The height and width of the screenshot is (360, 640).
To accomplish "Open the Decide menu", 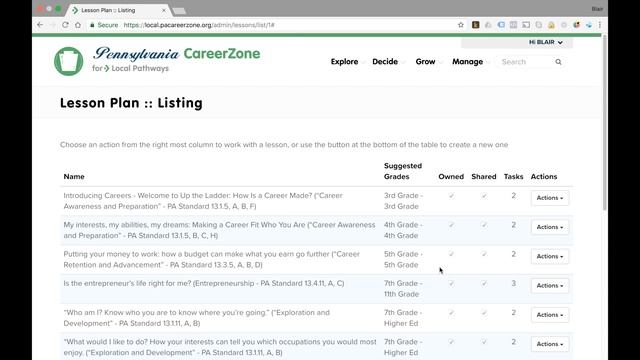I will pos(385,62).
